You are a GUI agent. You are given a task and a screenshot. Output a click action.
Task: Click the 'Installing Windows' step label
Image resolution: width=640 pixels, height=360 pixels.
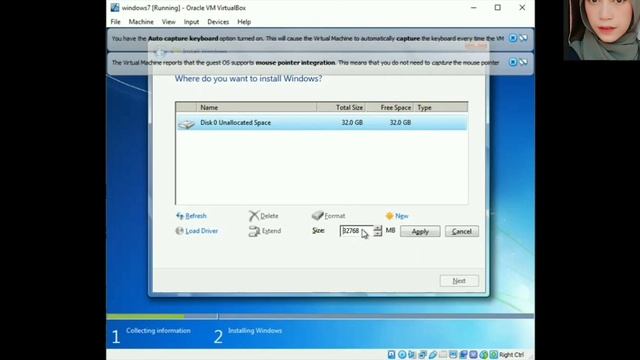pyautogui.click(x=255, y=331)
